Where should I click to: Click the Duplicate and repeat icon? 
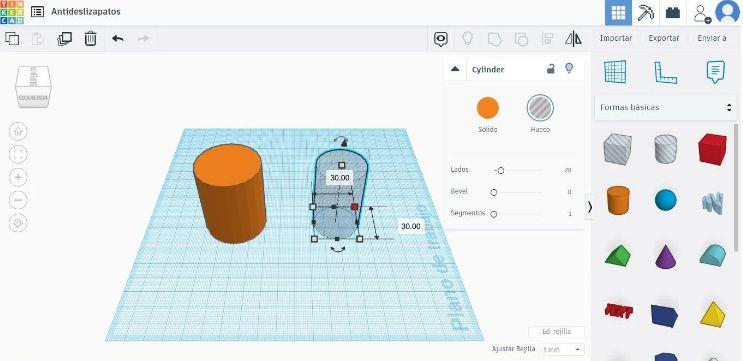[x=64, y=38]
